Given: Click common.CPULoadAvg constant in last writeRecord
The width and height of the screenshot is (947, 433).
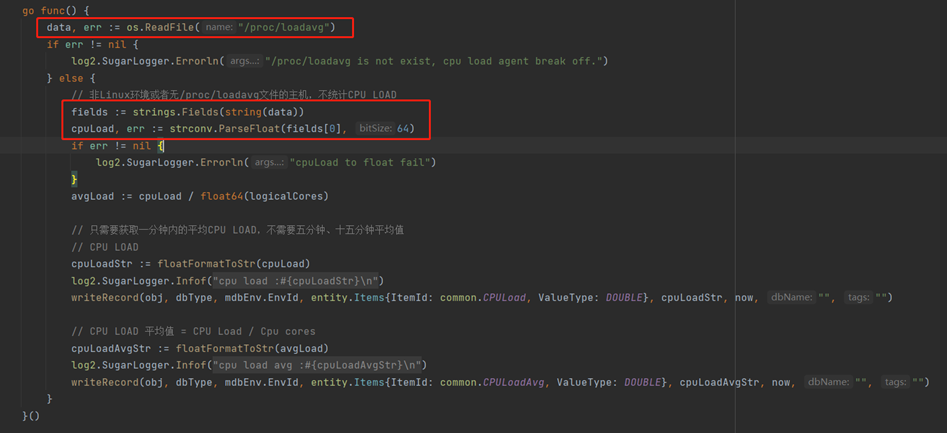Looking at the screenshot, I should click(x=493, y=383).
